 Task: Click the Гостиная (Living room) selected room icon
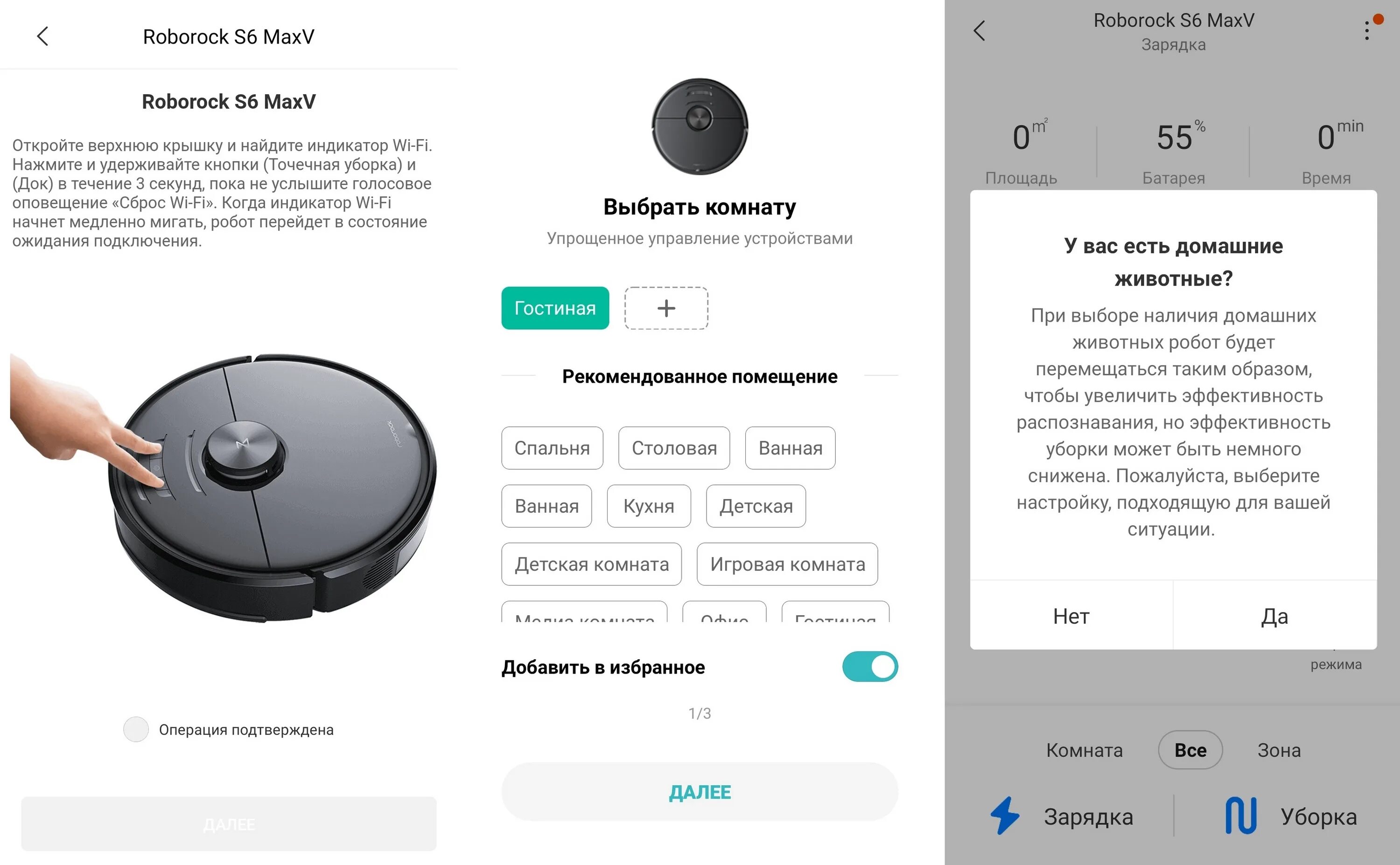(x=555, y=308)
